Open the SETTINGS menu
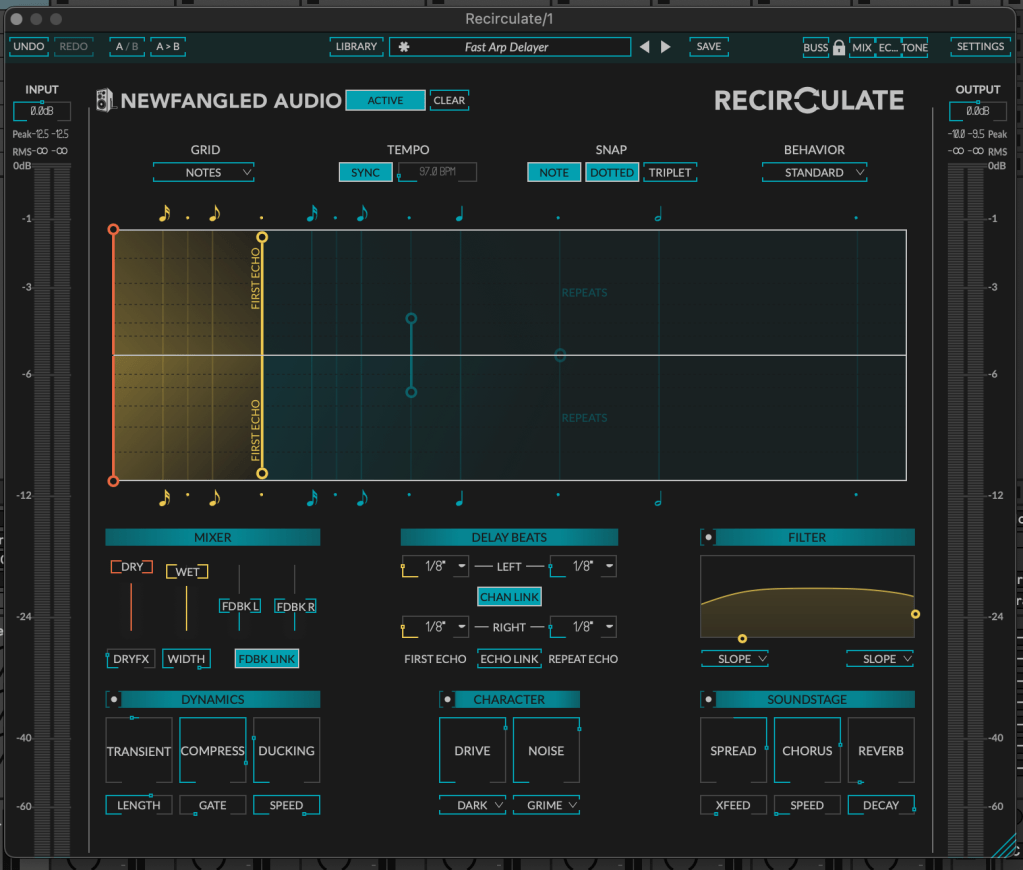This screenshot has width=1023, height=870. 980,47
